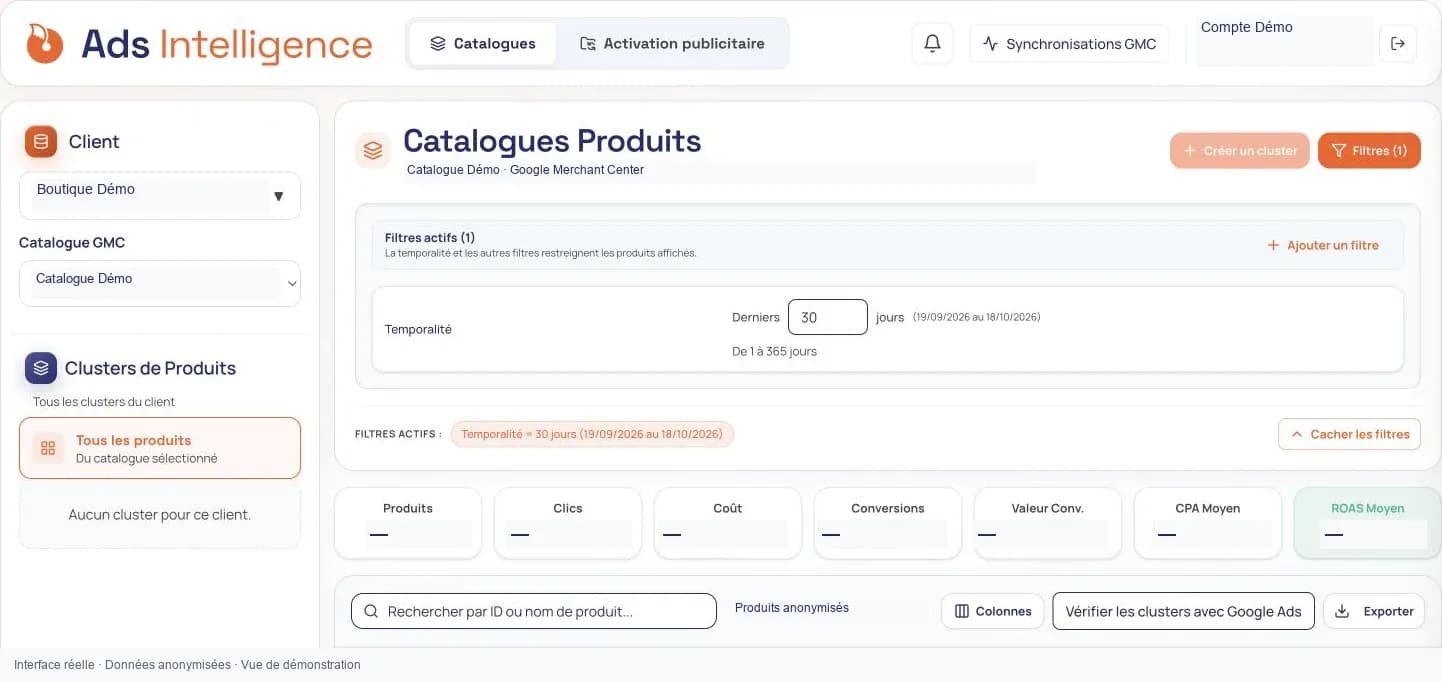This screenshot has height=682, width=1442.
Task: Select Tous les produits cluster
Action: 160,448
